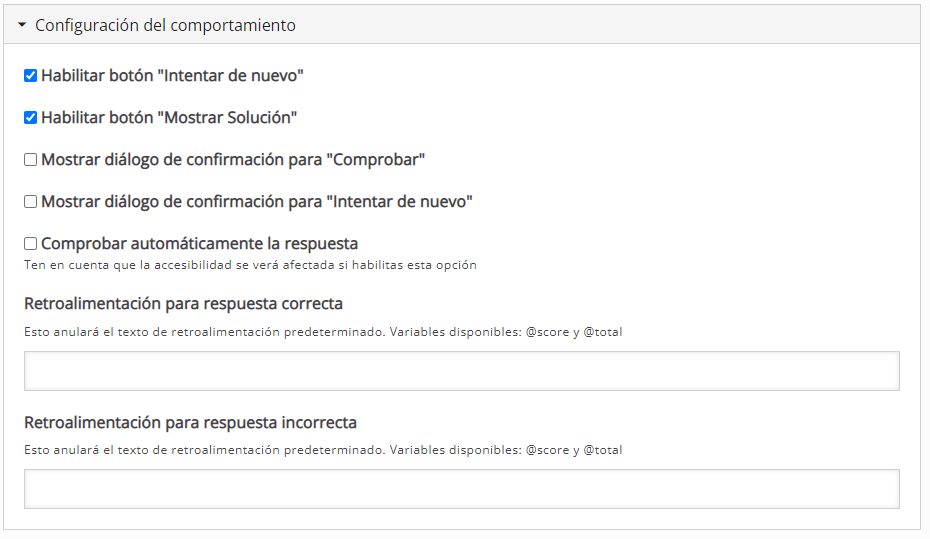Select the help text under correct feedback label

click(322, 332)
